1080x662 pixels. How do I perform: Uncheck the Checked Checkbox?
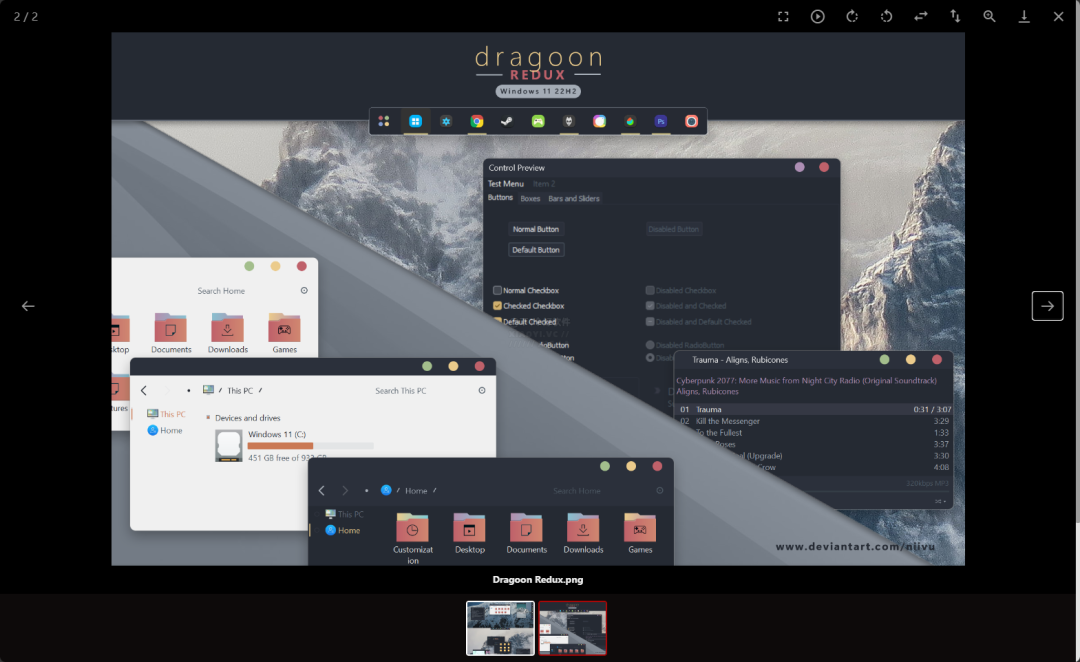(497, 306)
